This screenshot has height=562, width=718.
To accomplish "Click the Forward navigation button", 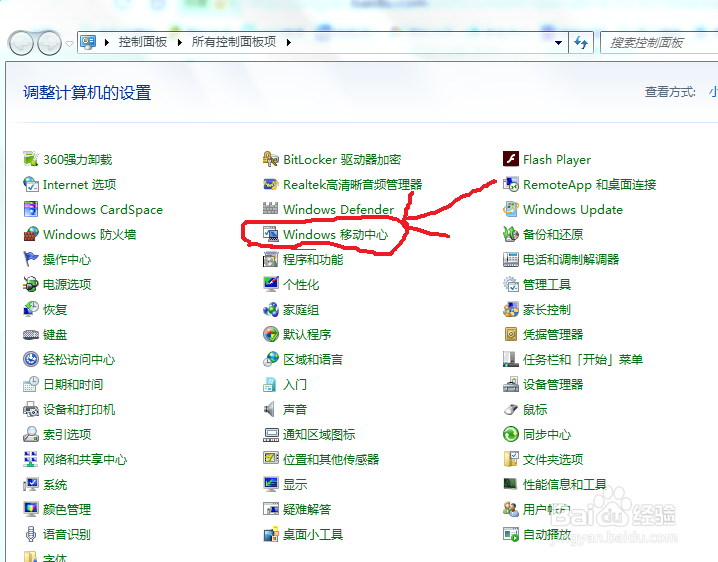I will pyautogui.click(x=49, y=43).
